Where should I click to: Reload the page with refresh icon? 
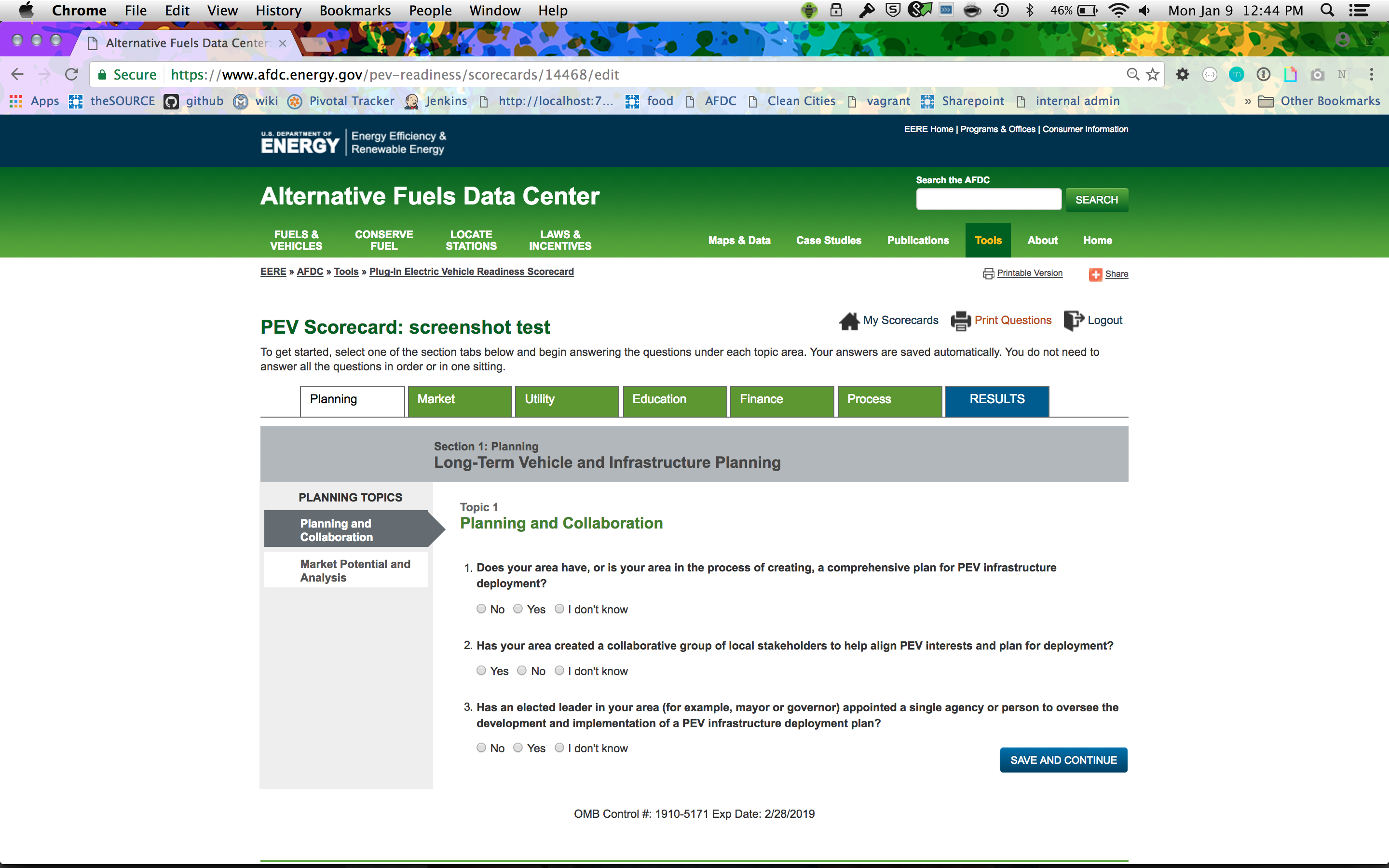coord(72,75)
